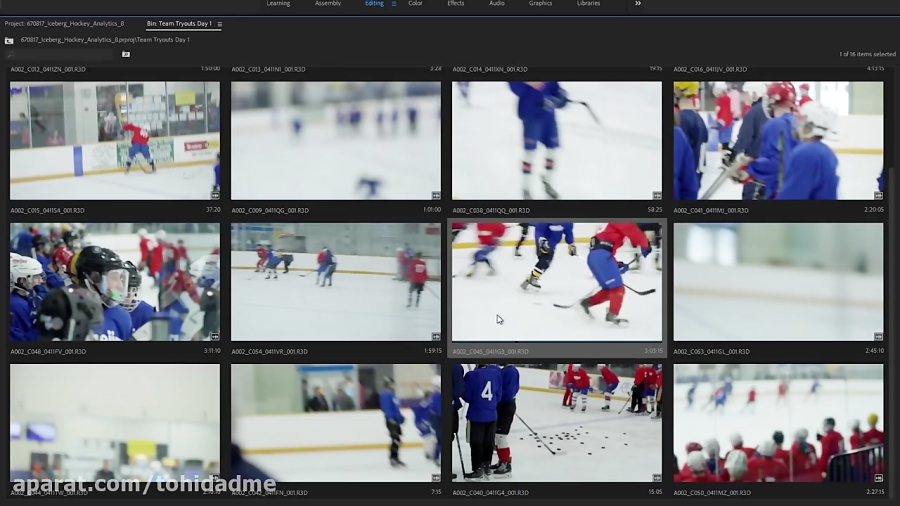Select thumbnail of clip A002_C038_0411QQ_001.R3D

coord(557,140)
